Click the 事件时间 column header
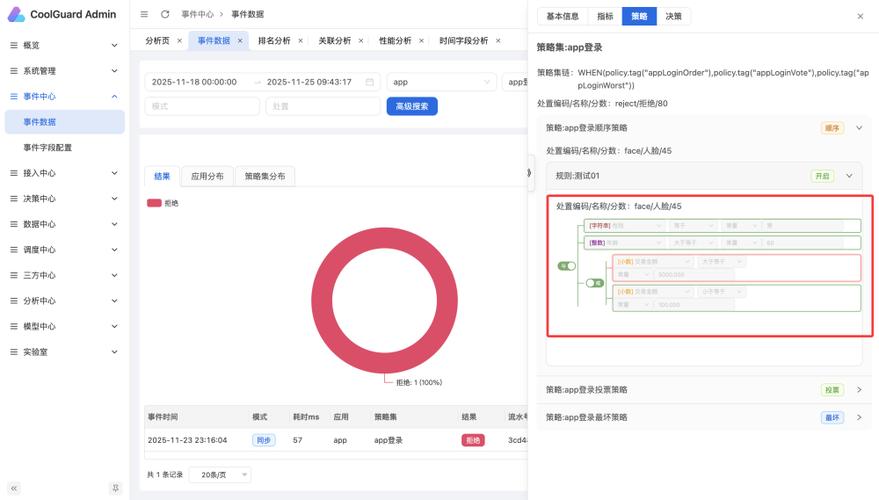This screenshot has width=879, height=500. [163, 417]
